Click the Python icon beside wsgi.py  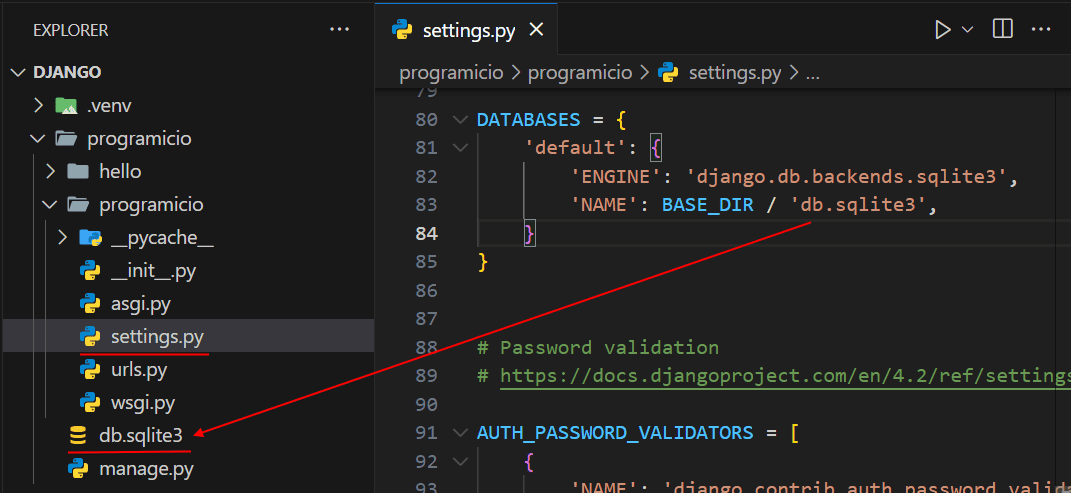point(90,403)
